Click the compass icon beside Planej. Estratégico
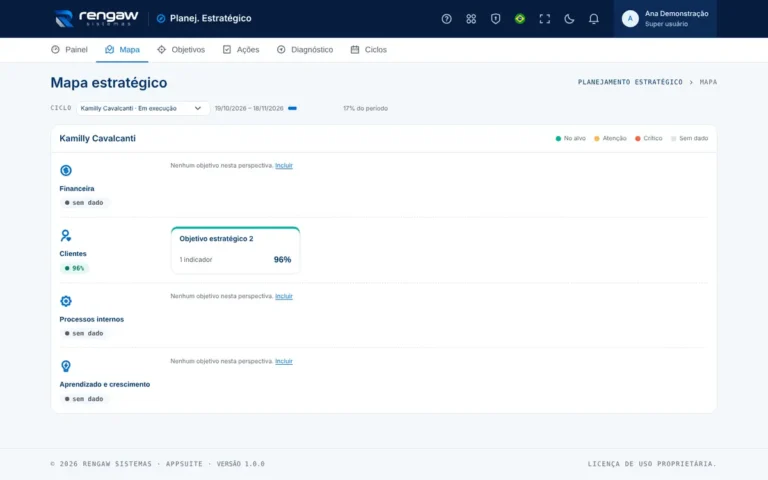The height and width of the screenshot is (480, 768). [x=161, y=19]
